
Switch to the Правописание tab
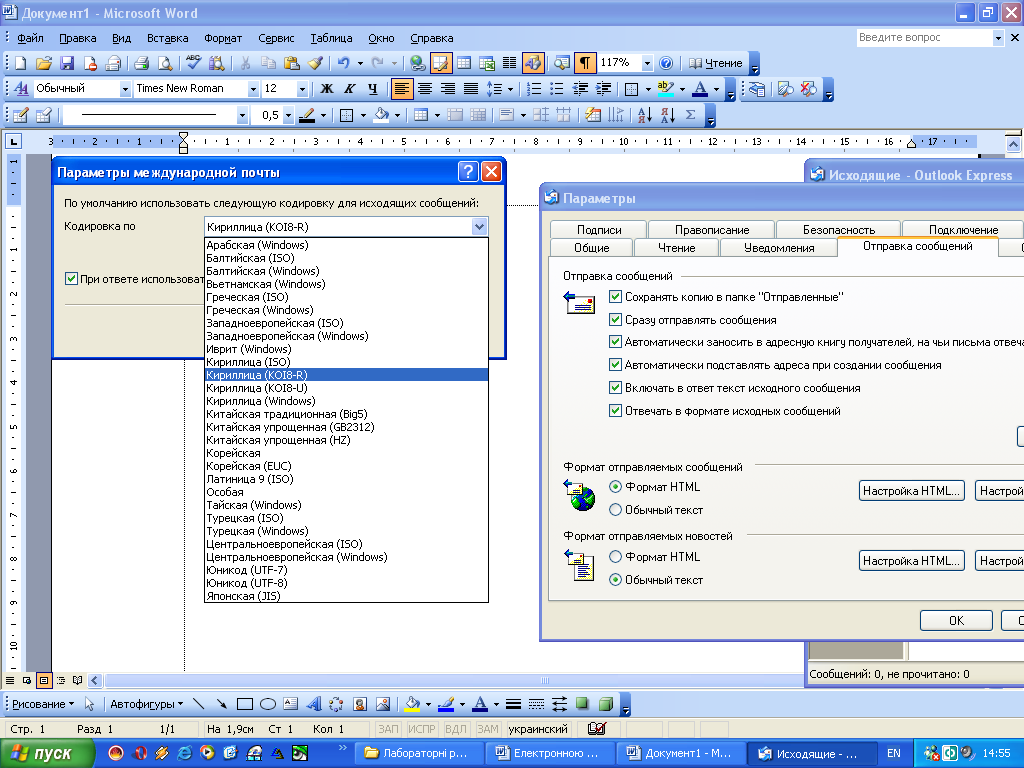(712, 229)
